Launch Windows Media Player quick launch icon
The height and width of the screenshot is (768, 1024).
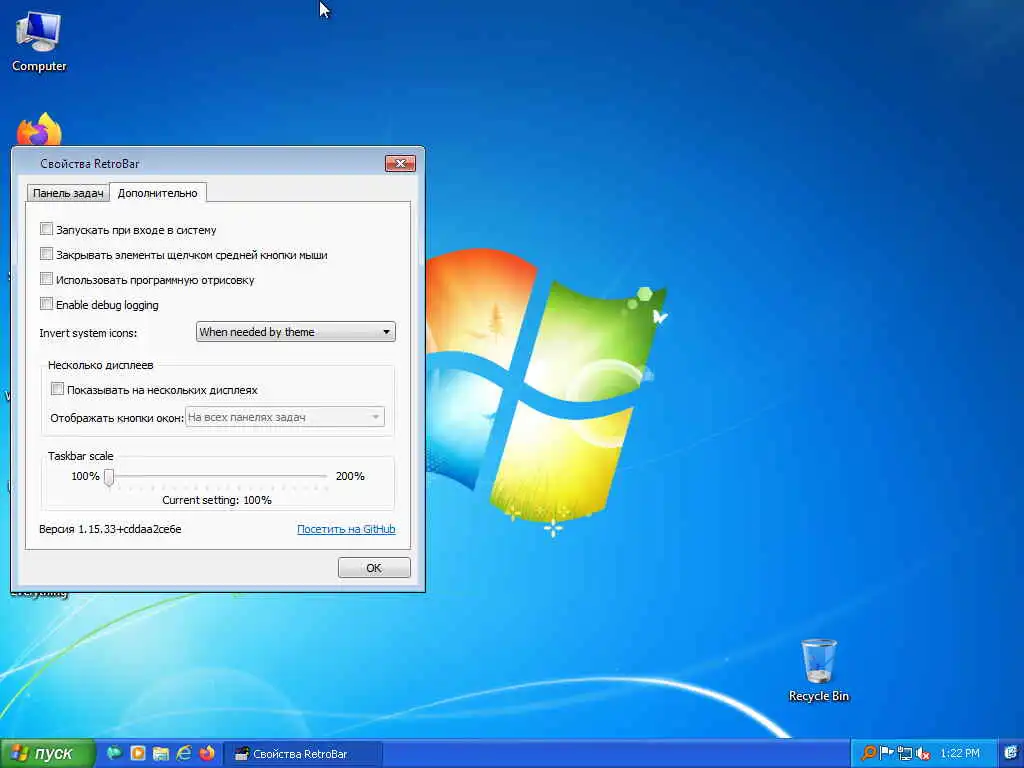138,754
